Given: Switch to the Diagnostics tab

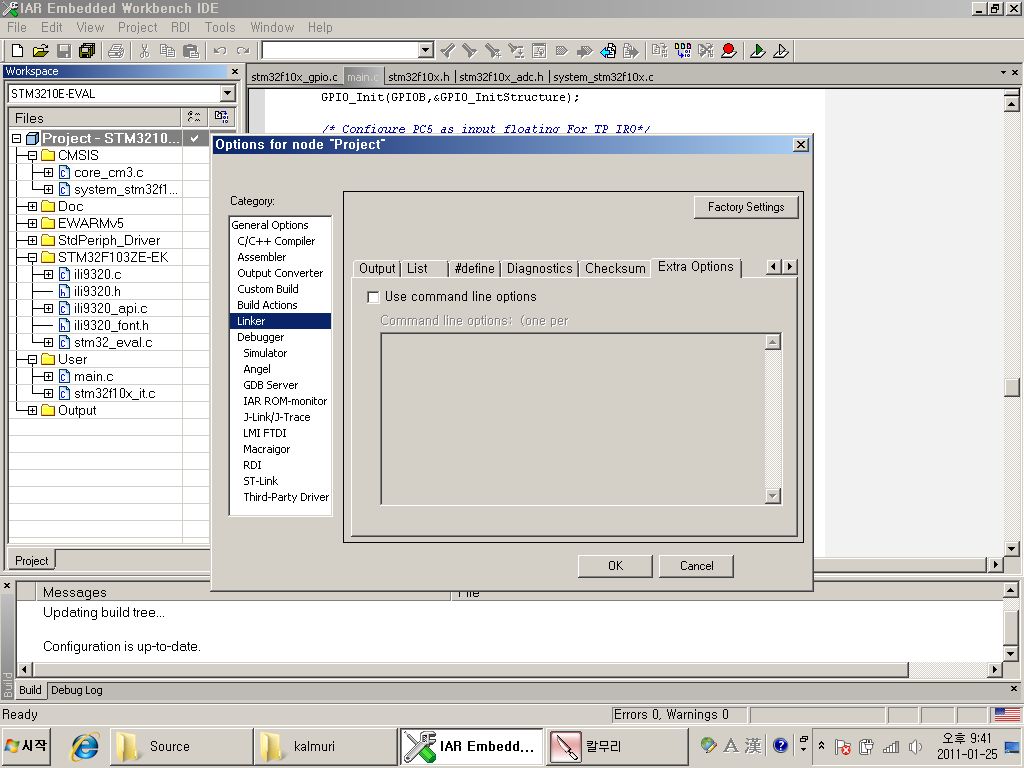Looking at the screenshot, I should 539,268.
